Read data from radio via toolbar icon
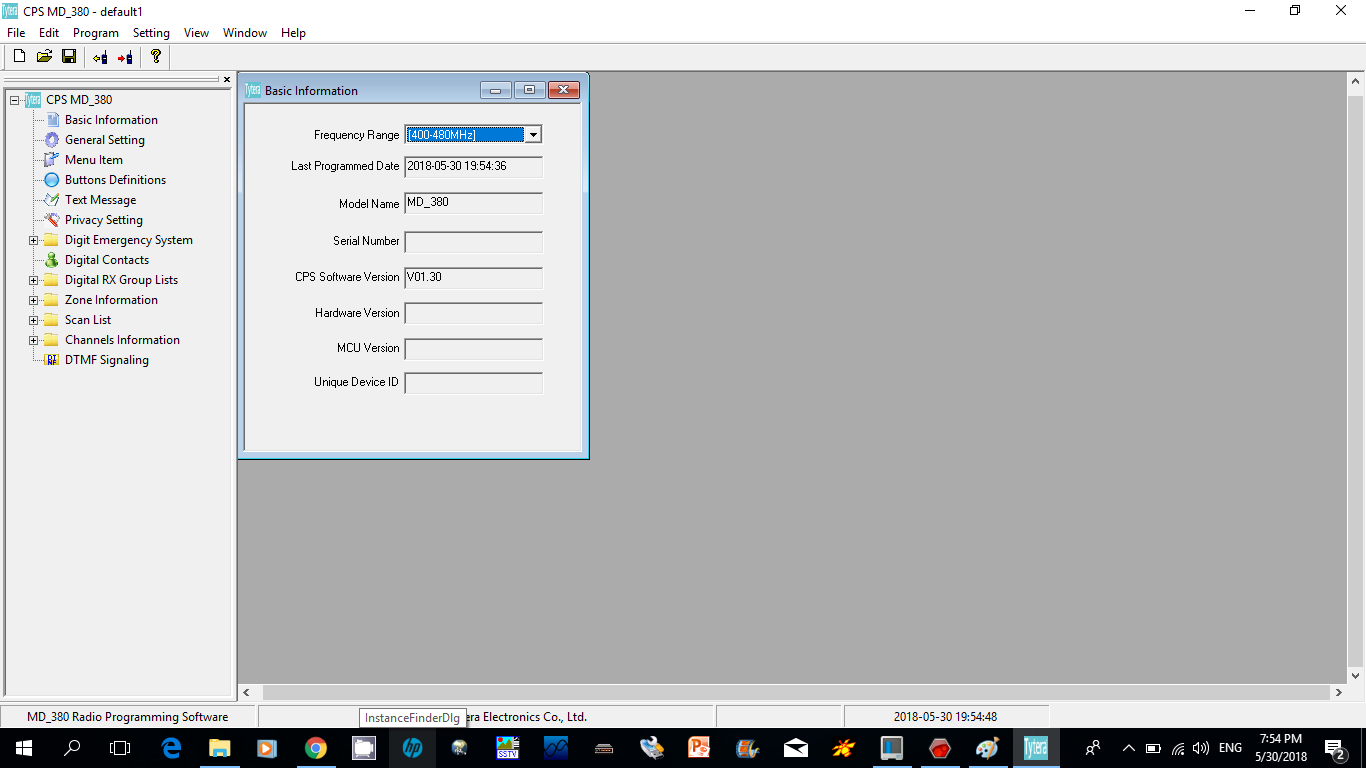 pyautogui.click(x=100, y=57)
